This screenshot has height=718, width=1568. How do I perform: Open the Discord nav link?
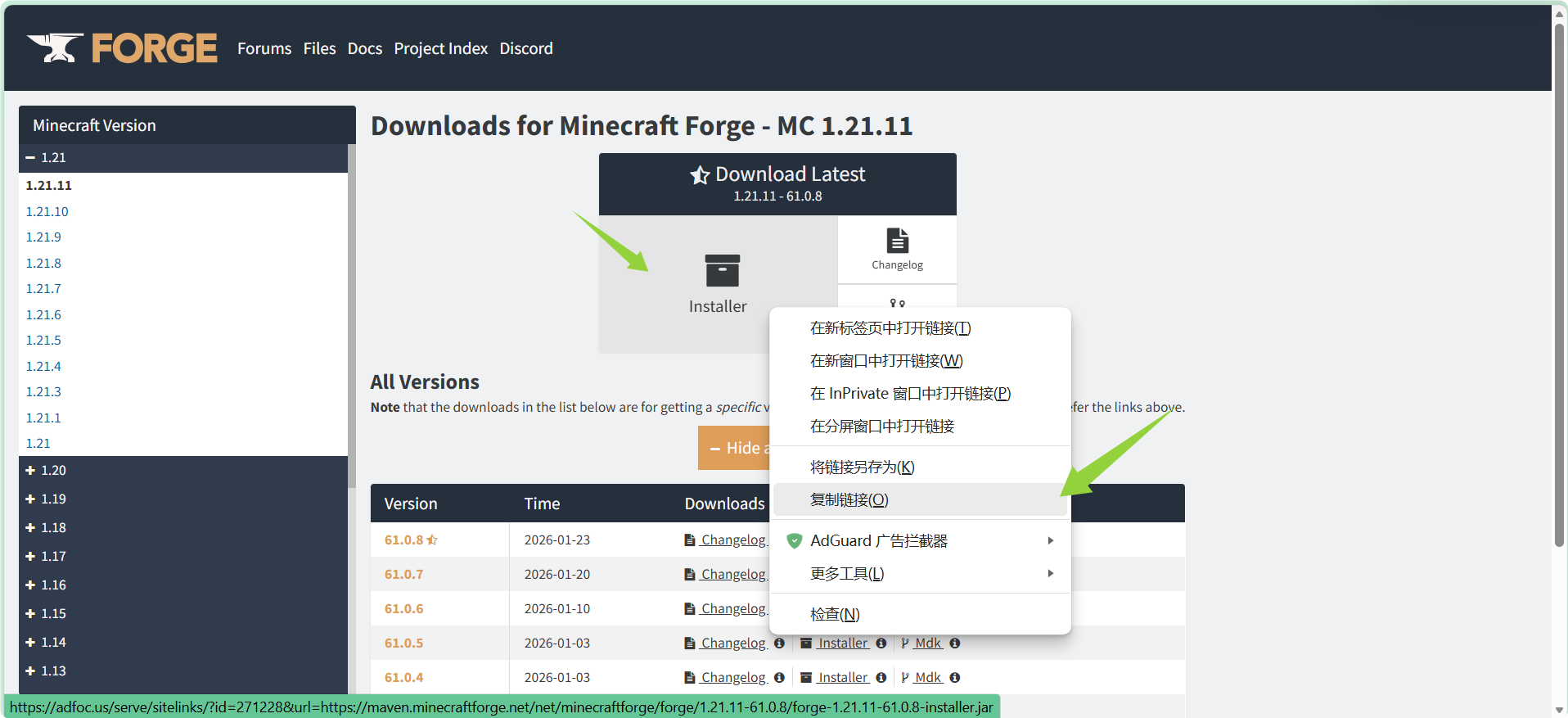[x=526, y=48]
